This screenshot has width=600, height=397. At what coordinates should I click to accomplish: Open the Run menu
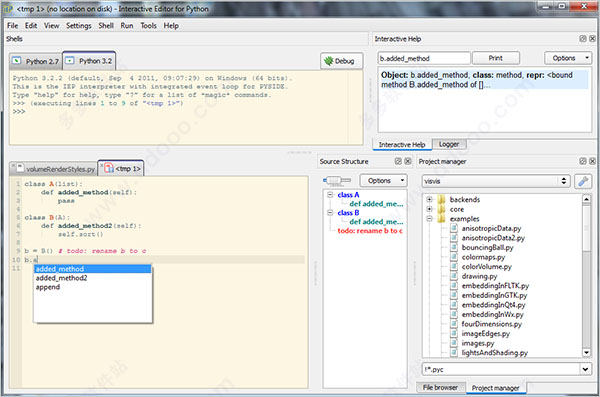(x=127, y=26)
